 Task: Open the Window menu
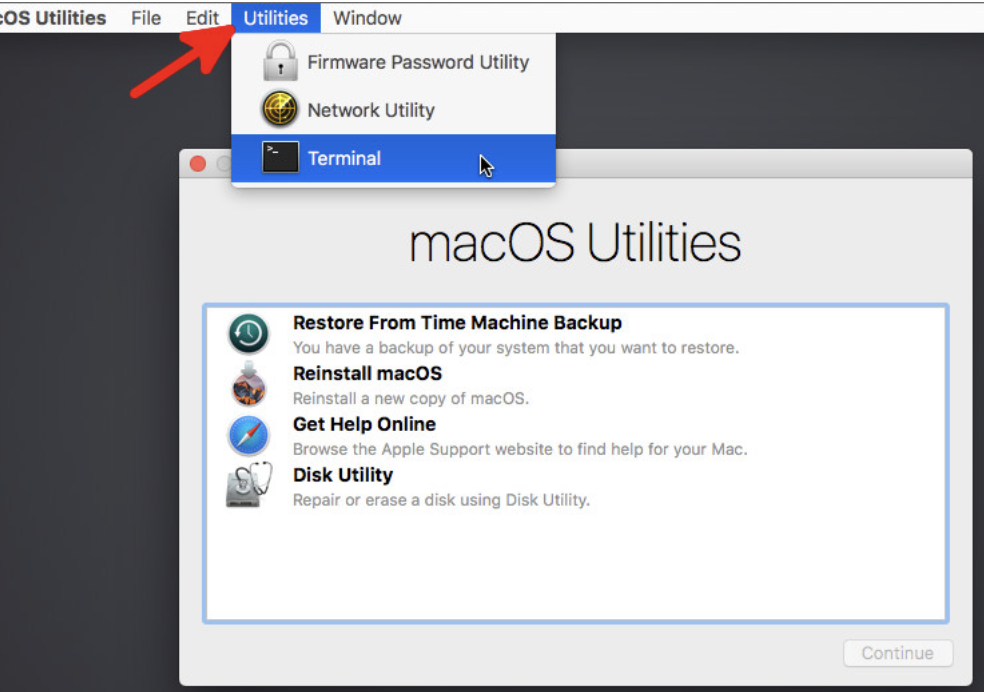[367, 18]
